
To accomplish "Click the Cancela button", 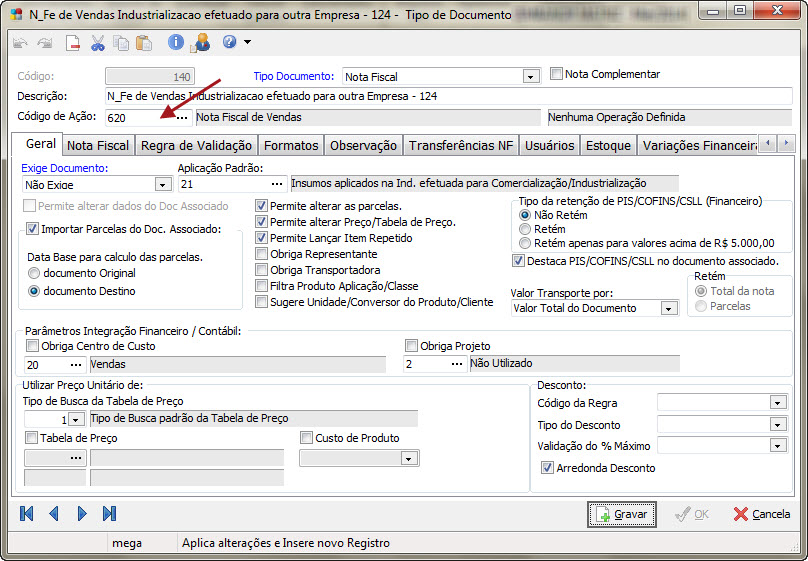I will point(762,514).
